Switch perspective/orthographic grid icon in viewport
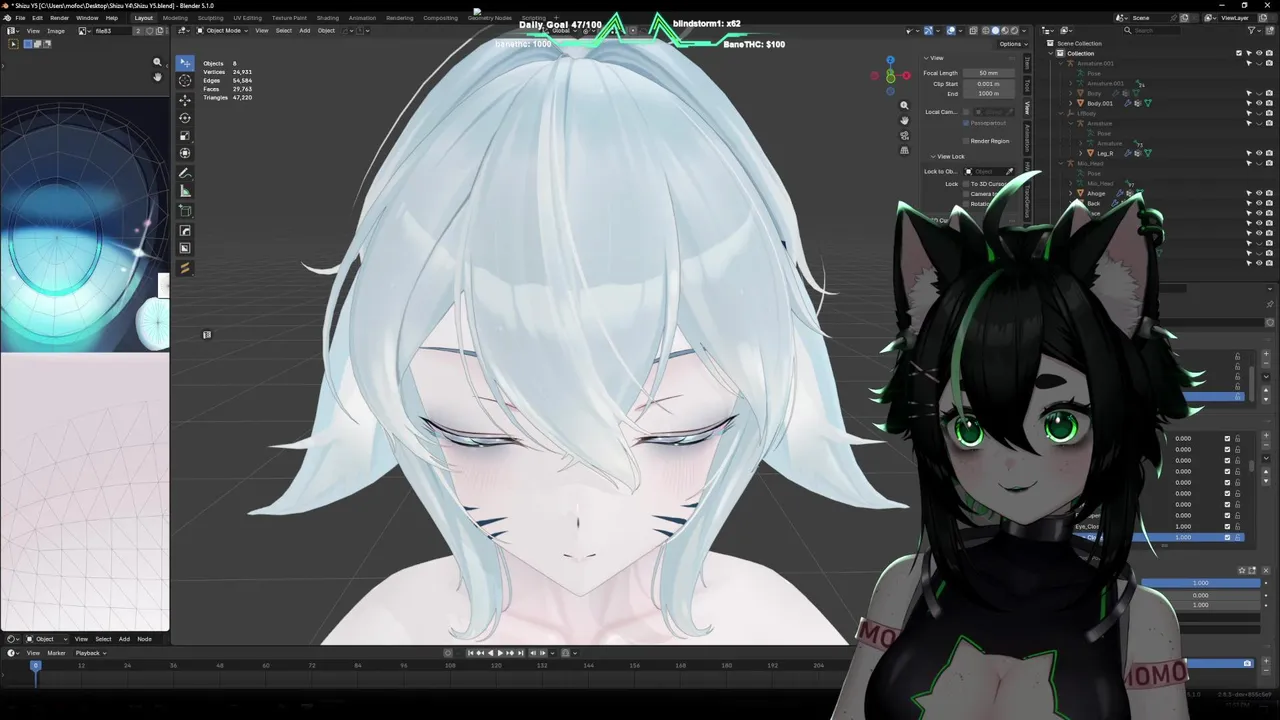This screenshot has height=720, width=1280. pyautogui.click(x=904, y=150)
